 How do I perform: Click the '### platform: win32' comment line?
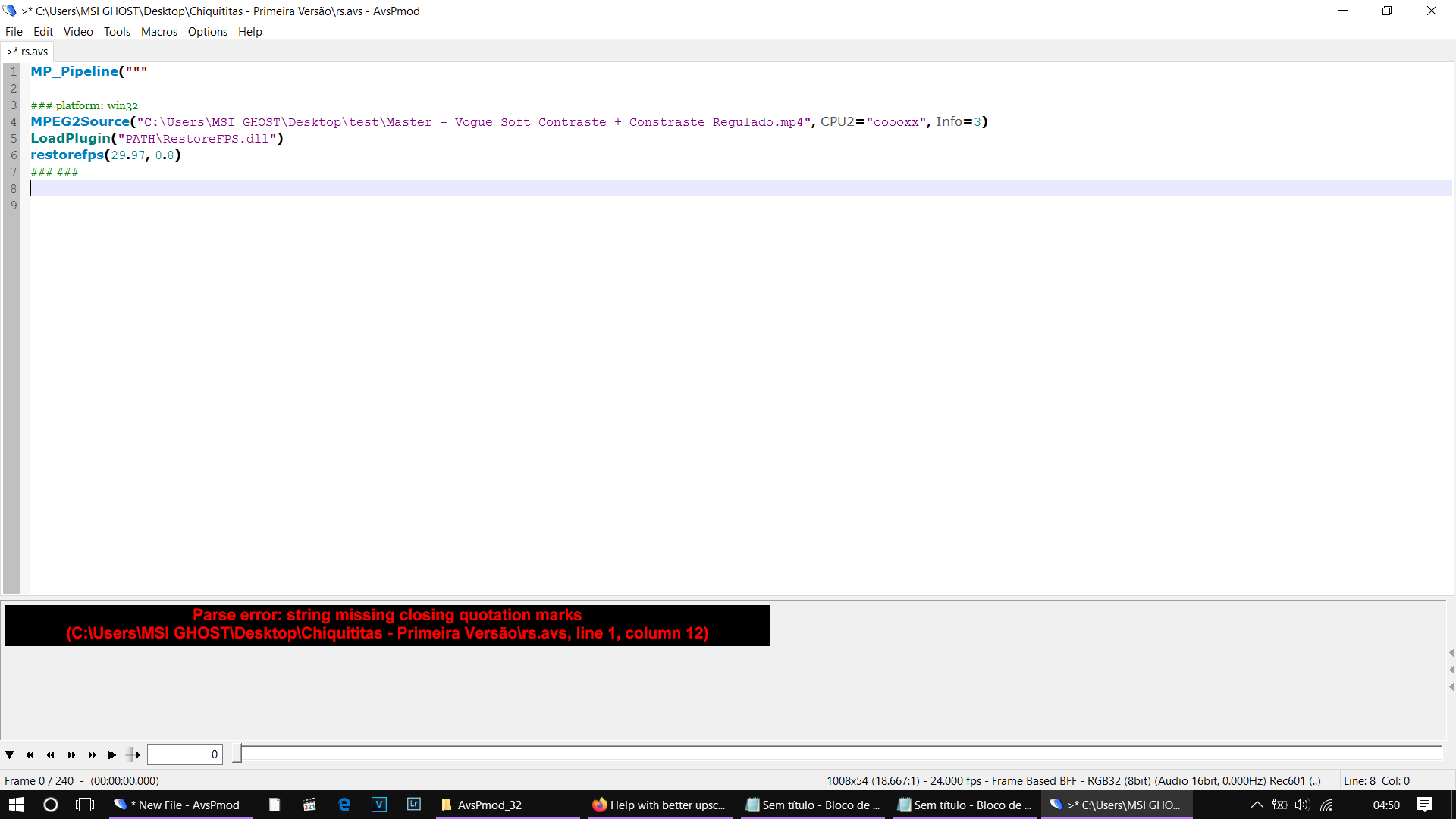84,105
